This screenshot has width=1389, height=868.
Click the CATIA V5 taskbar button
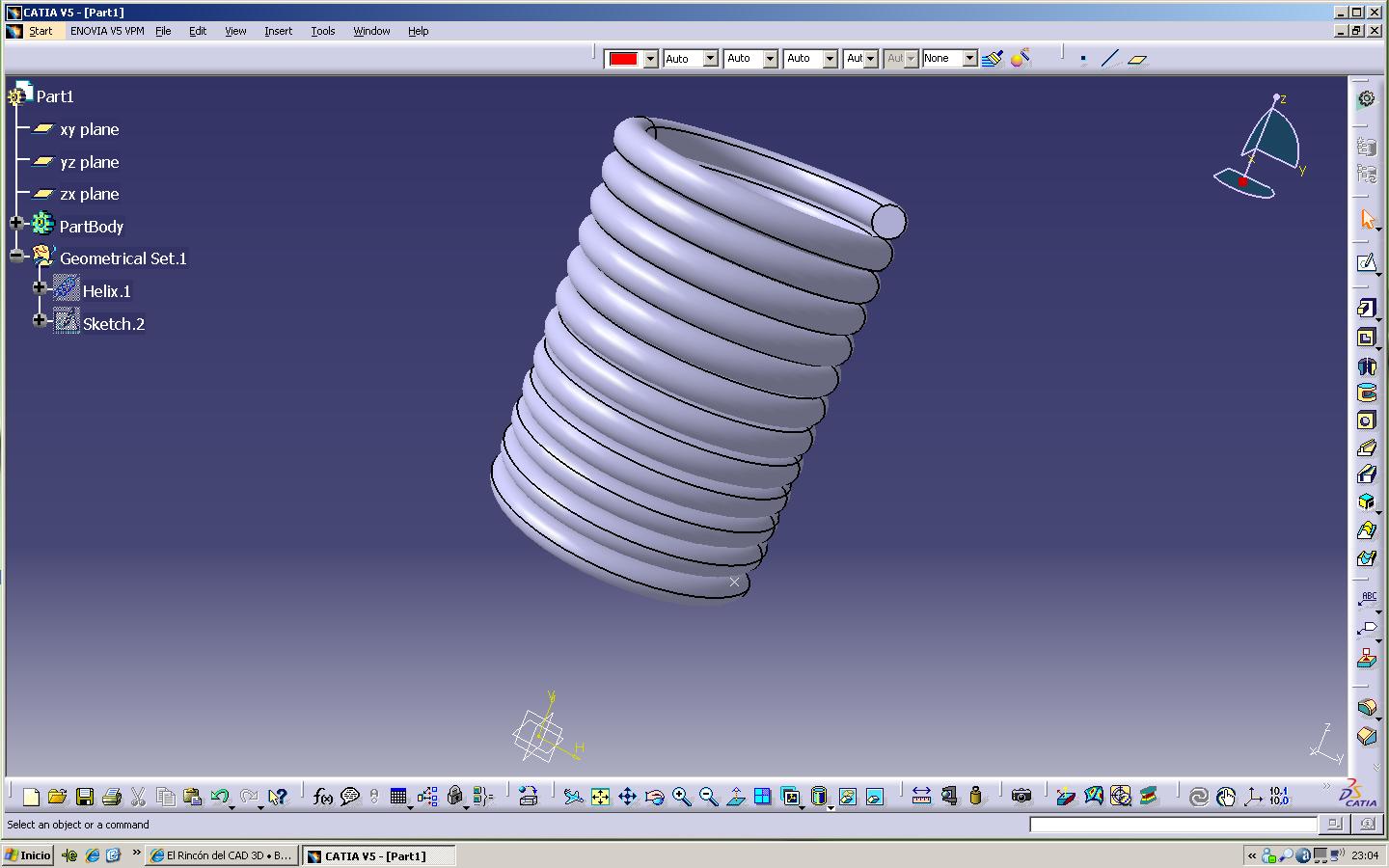coord(378,855)
